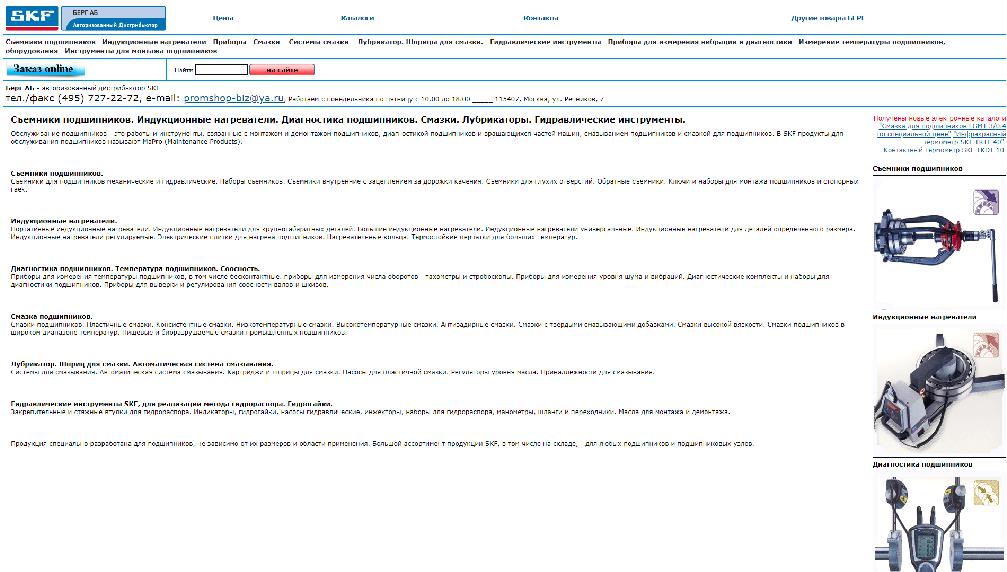Select Смазки in the category menu
This screenshot has width=1007, height=572.
267,42
